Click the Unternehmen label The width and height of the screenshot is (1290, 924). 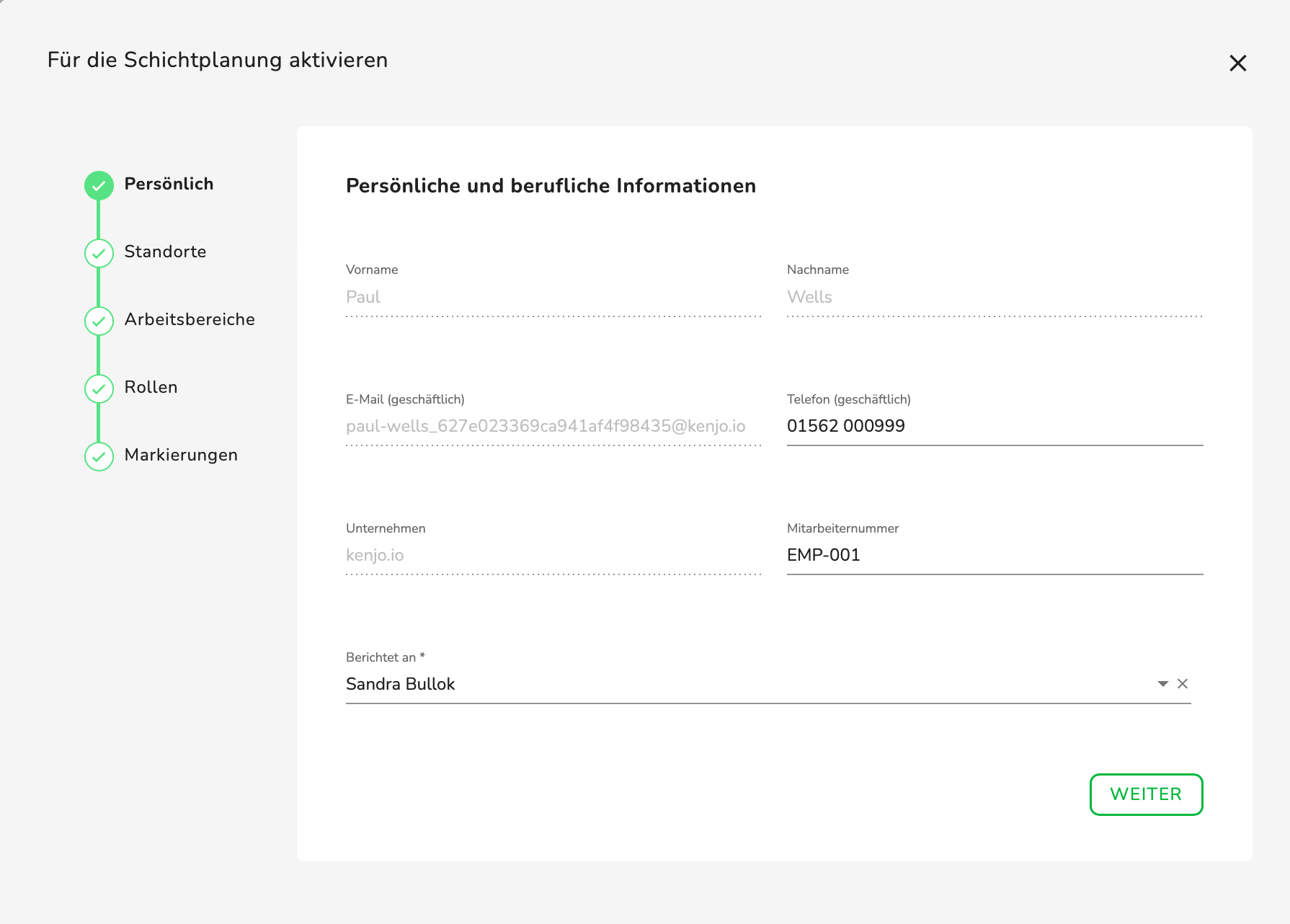386,528
